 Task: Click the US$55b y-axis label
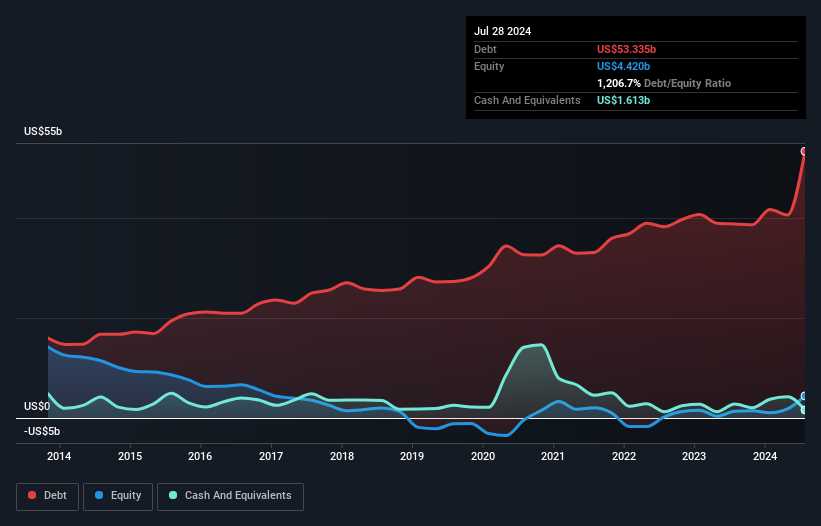(x=43, y=131)
